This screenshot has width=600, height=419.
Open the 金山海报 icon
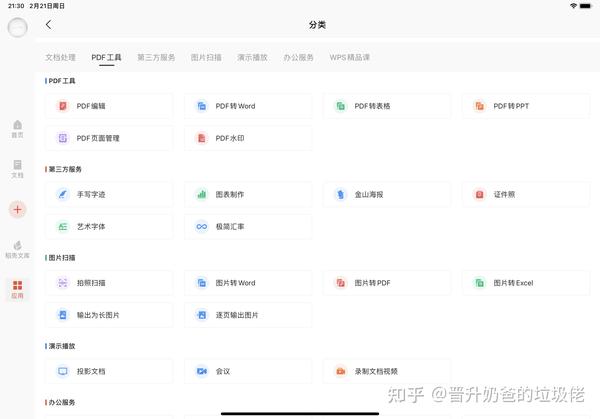tap(341, 194)
